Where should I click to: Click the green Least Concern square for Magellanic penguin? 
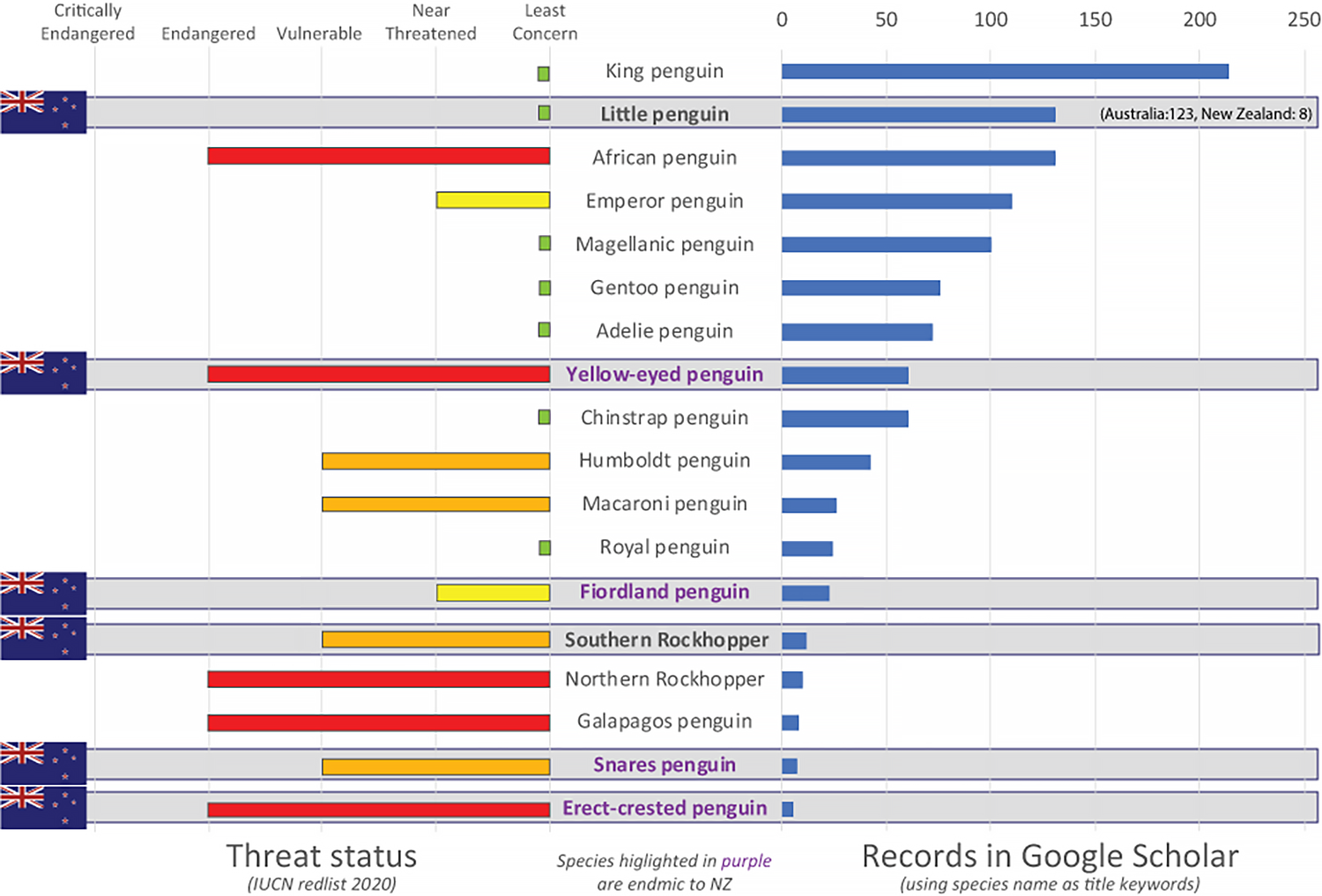click(x=545, y=243)
